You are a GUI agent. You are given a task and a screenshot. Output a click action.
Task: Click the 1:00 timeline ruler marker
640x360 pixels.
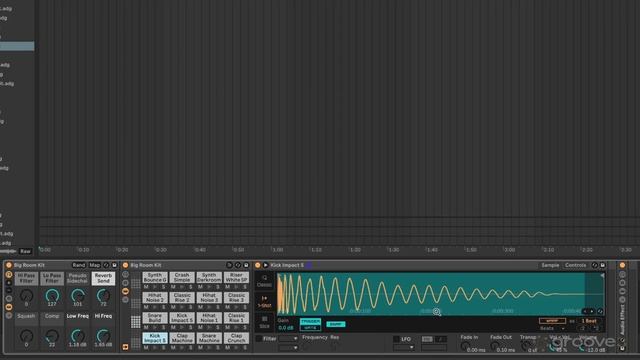278,249
